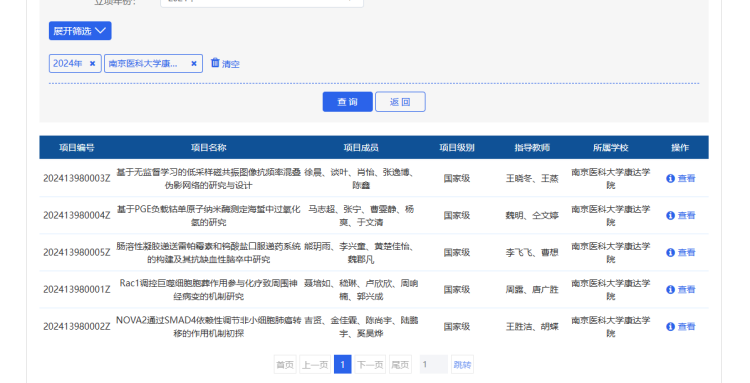Image resolution: width=750 pixels, height=383 pixels.
Task: Click info icon in row 202413980004Z
Action: [671, 215]
